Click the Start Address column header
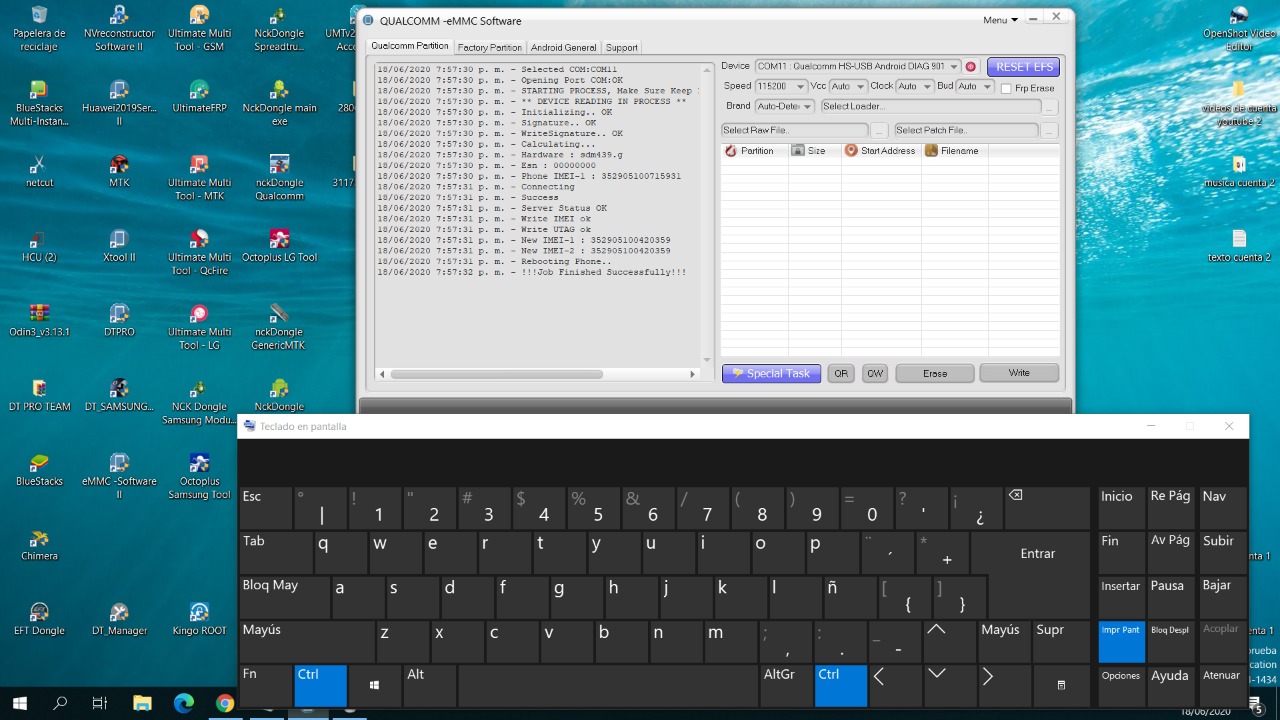Viewport: 1280px width, 720px height. point(880,151)
